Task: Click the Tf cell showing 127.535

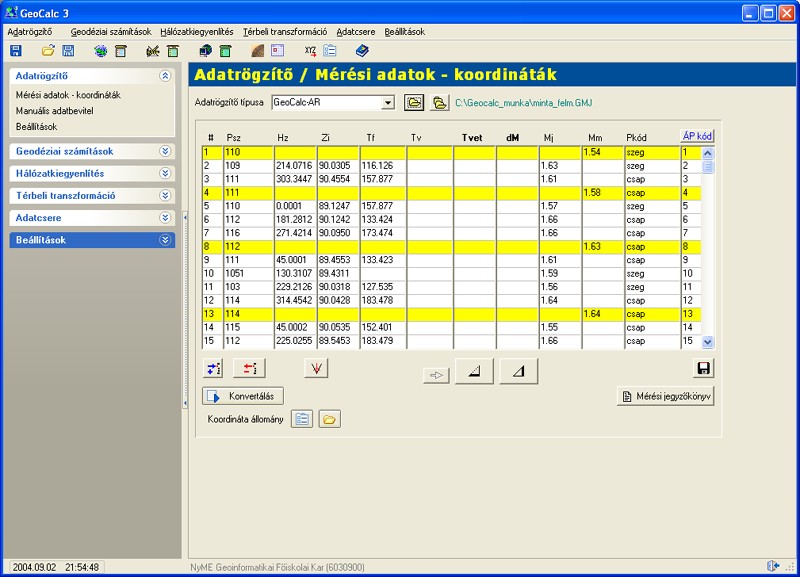Action: (383, 287)
